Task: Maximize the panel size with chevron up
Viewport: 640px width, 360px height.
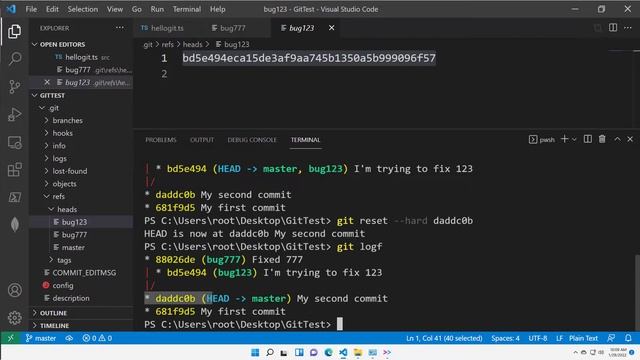Action: click(617, 139)
